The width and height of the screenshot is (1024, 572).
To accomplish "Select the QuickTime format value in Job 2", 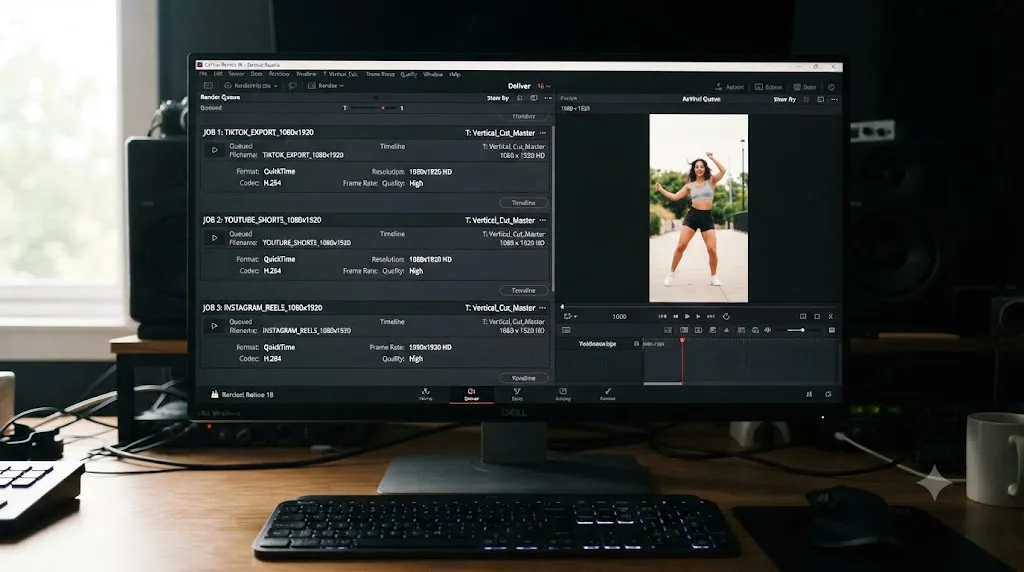I will point(280,259).
